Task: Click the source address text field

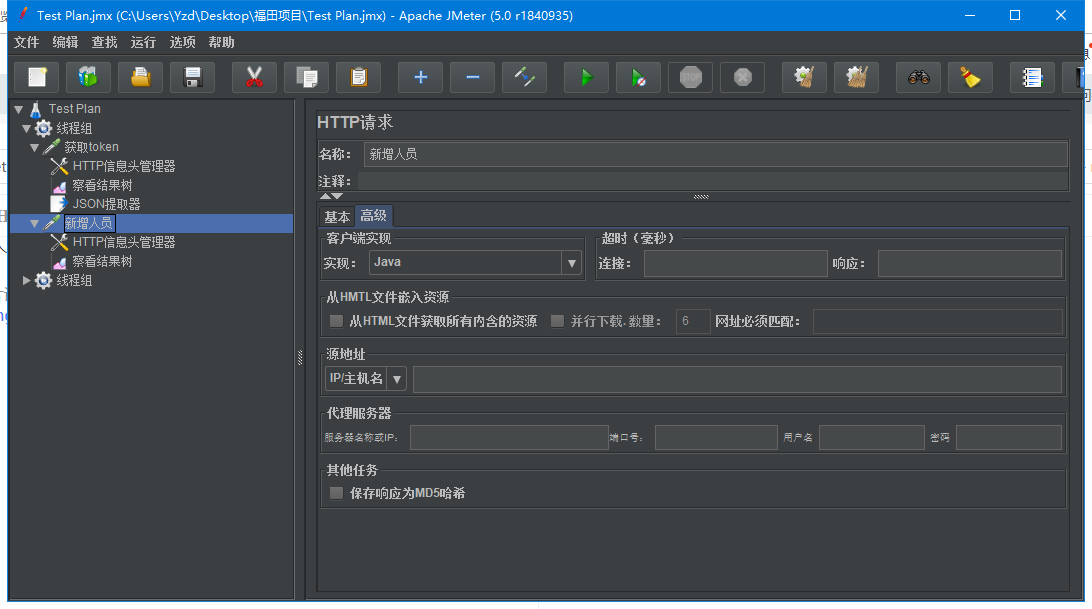Action: point(738,379)
